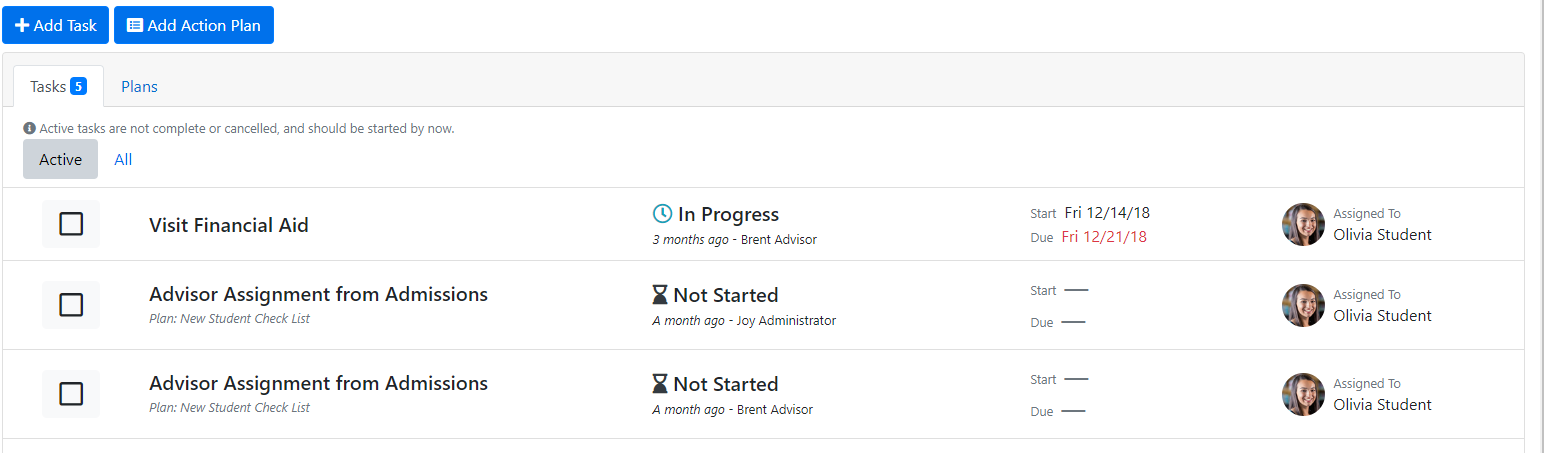The width and height of the screenshot is (1544, 453).
Task: Select the Tasks tab
Action: (58, 86)
